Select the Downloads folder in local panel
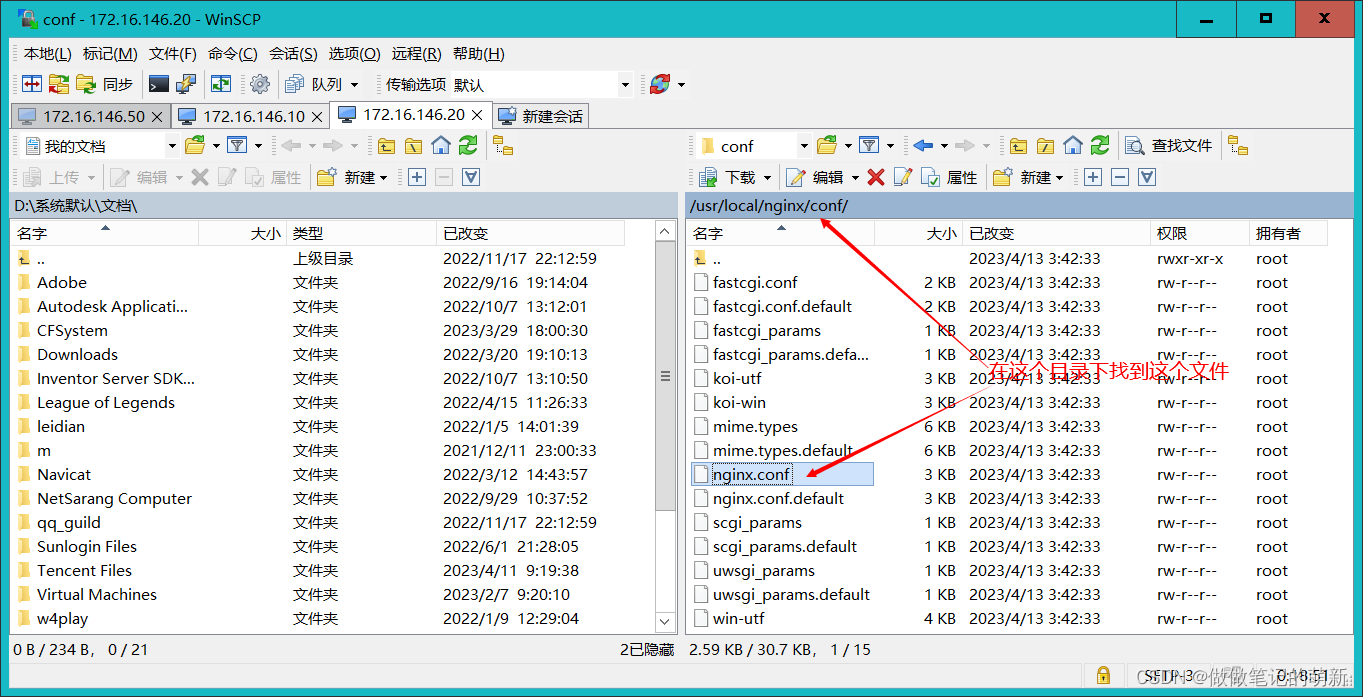The image size is (1363, 697). [77, 354]
